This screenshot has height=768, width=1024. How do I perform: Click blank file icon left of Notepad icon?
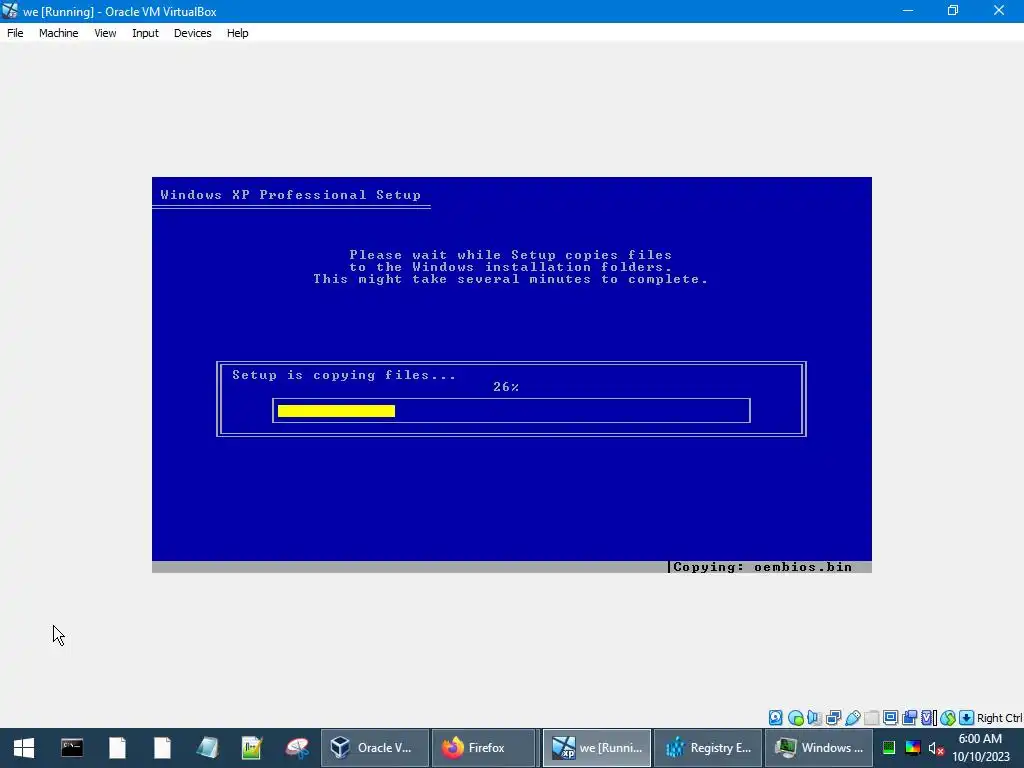tap(162, 748)
